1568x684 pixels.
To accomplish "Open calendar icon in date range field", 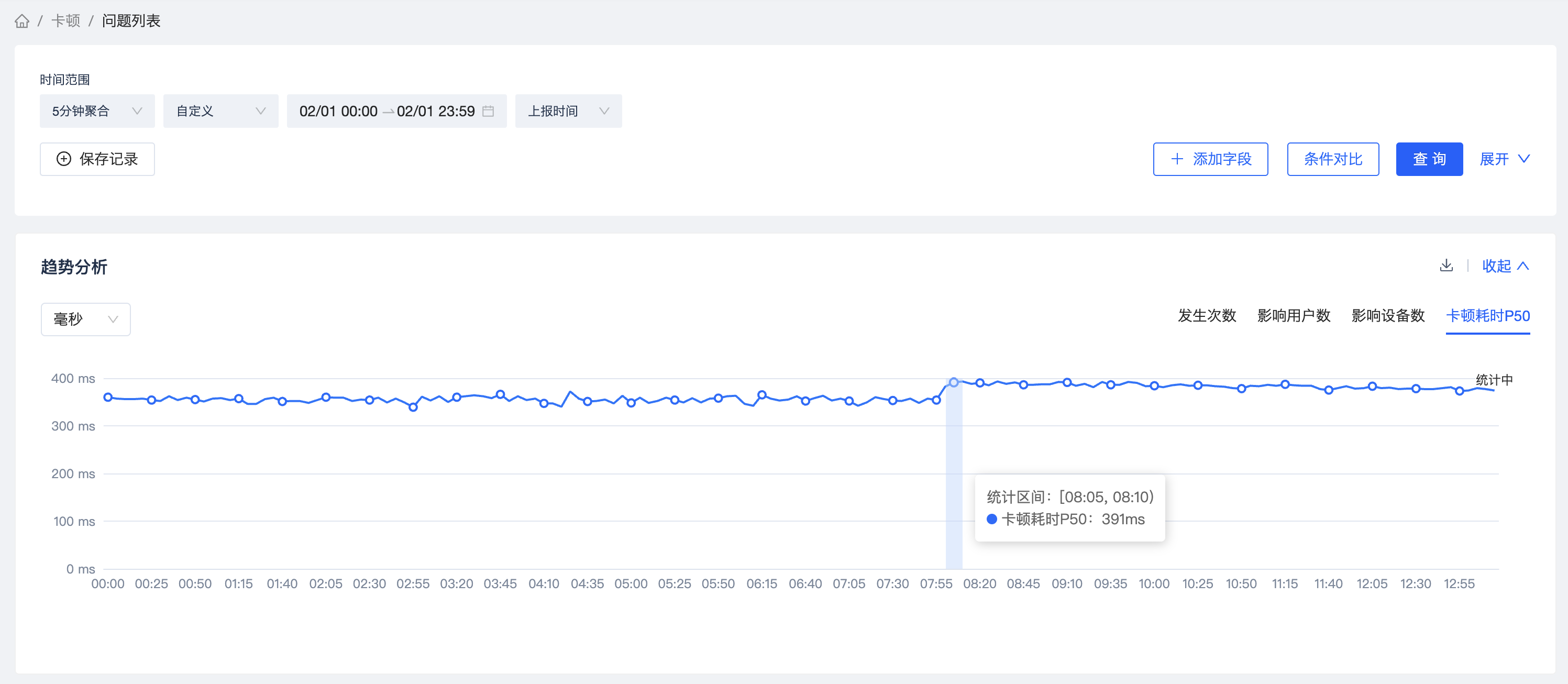I will click(488, 111).
